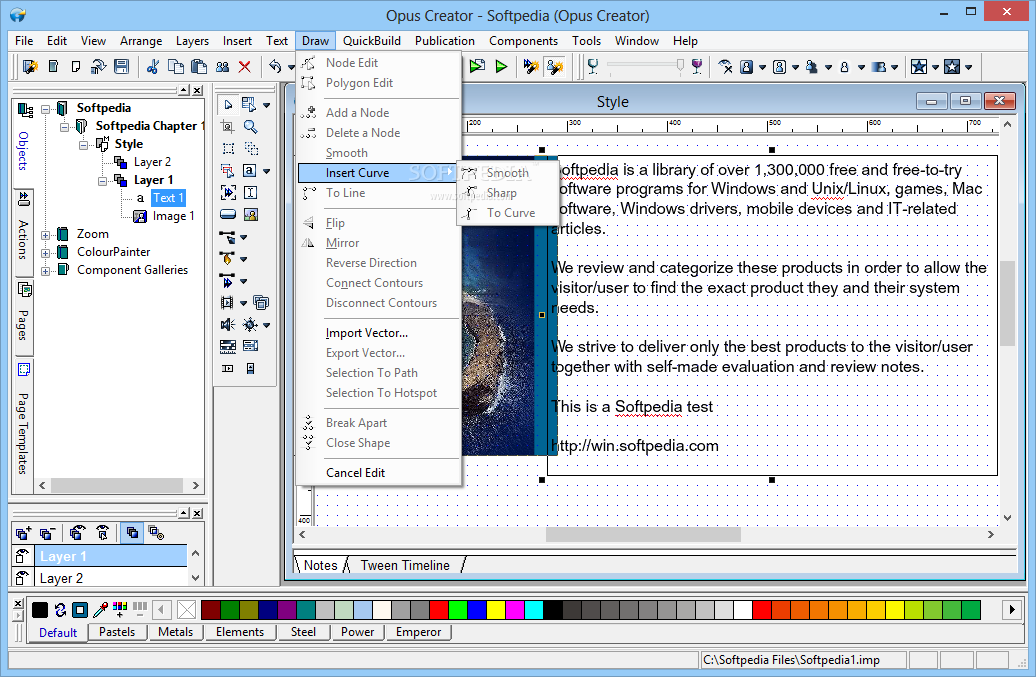Select Text 1 in object tree
Image resolution: width=1036 pixels, height=677 pixels.
point(168,197)
